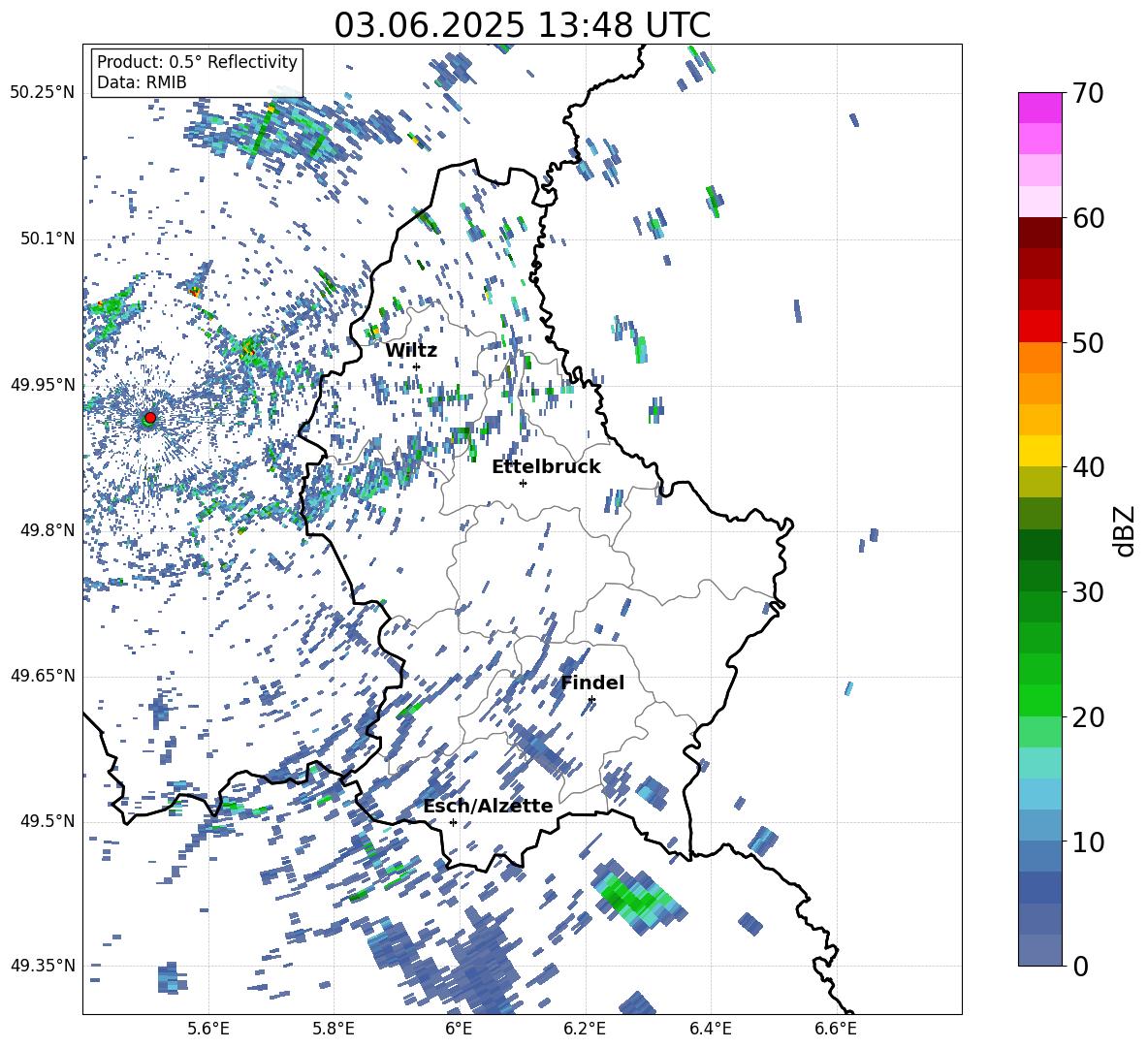Click the bright red 50 dBZ colorbar segment

click(1039, 327)
